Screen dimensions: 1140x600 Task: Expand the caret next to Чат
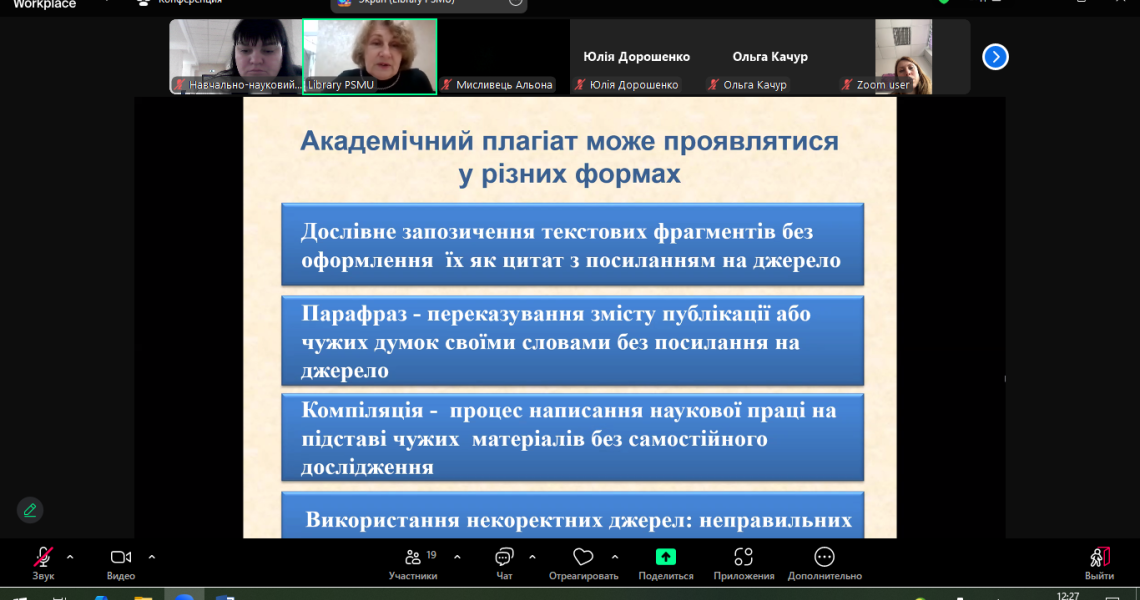(x=532, y=558)
